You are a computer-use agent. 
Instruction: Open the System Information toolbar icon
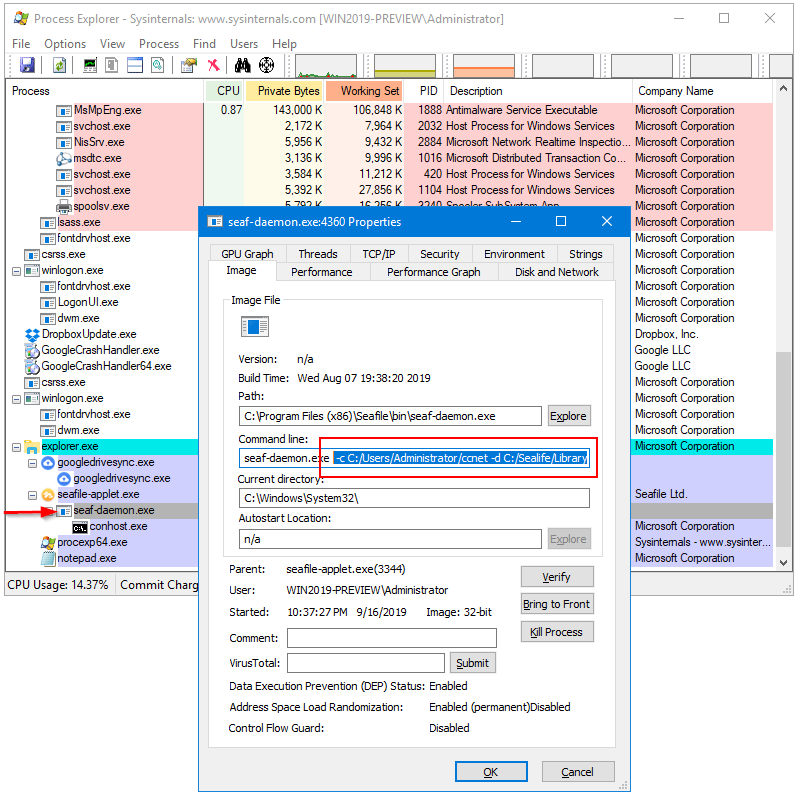(x=90, y=65)
